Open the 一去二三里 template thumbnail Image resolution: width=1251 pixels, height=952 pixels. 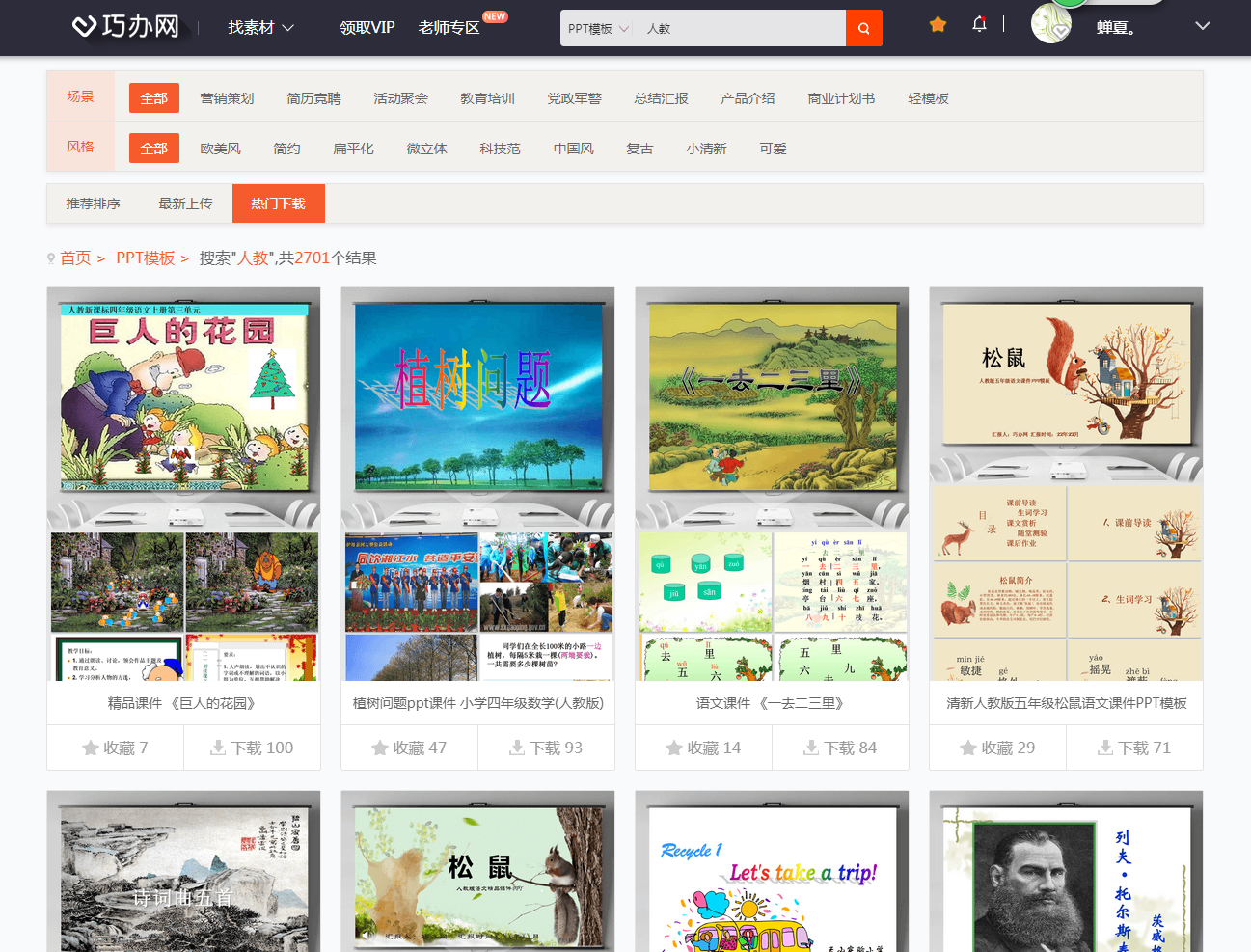(772, 484)
